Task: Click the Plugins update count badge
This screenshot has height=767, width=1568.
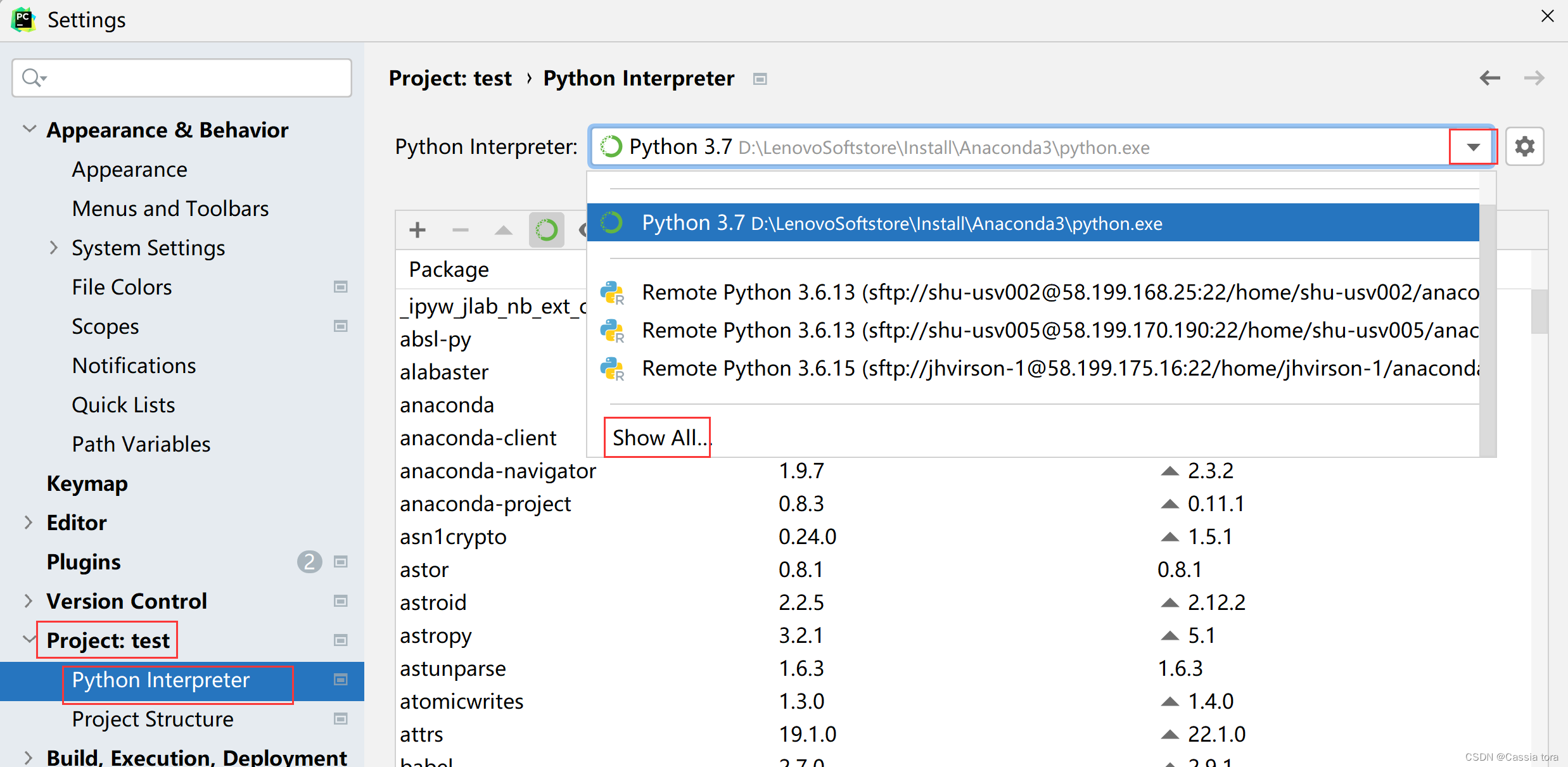Action: pos(309,562)
